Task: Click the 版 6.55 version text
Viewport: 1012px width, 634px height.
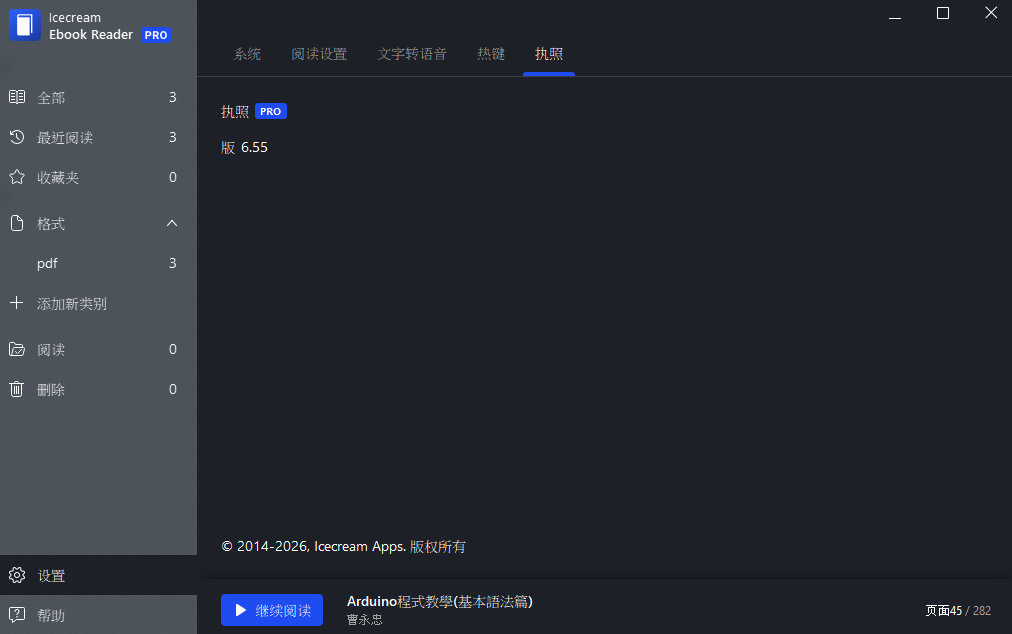Action: click(244, 148)
